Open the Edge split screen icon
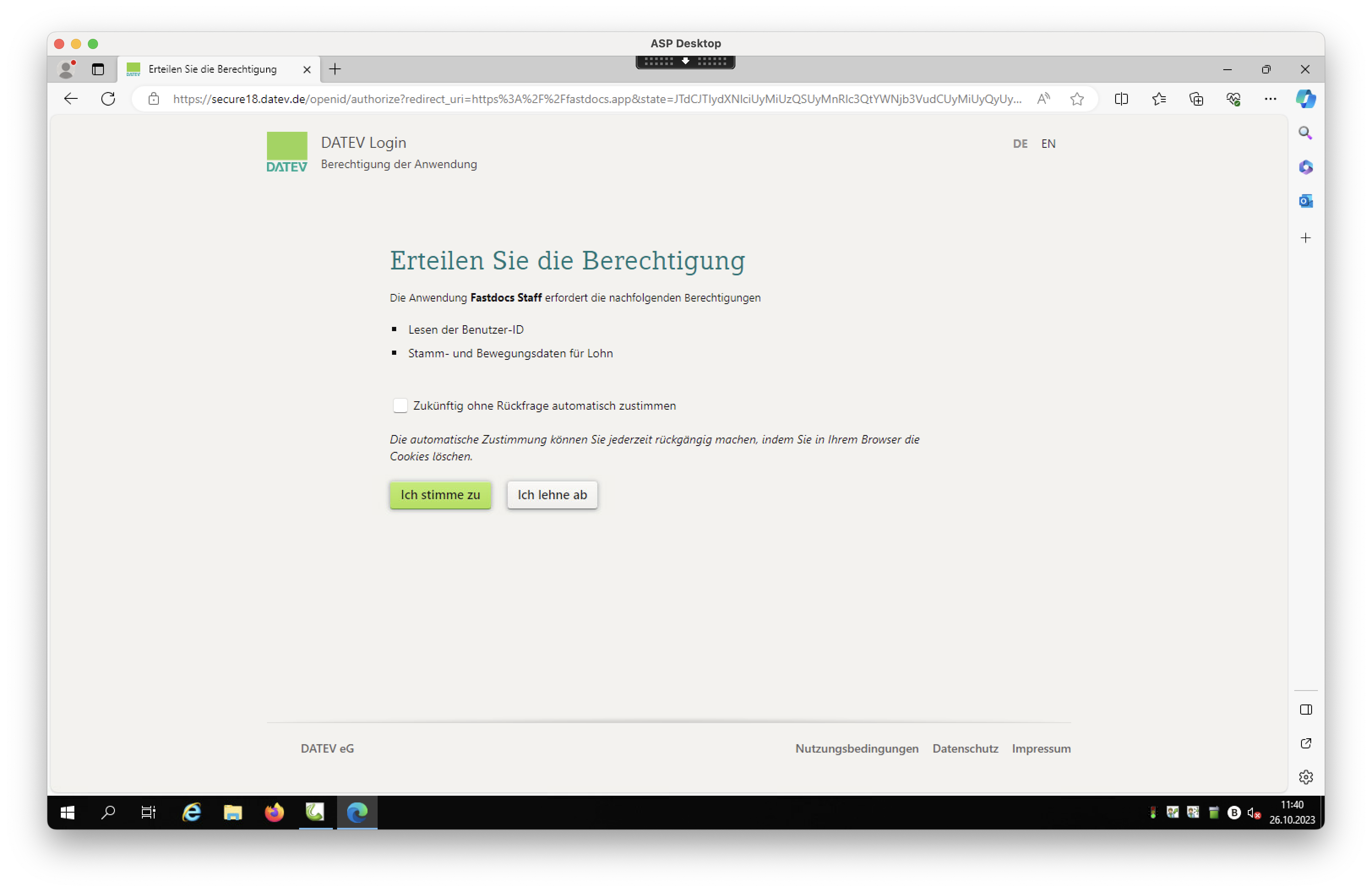The width and height of the screenshot is (1372, 892). pyautogui.click(x=1121, y=99)
